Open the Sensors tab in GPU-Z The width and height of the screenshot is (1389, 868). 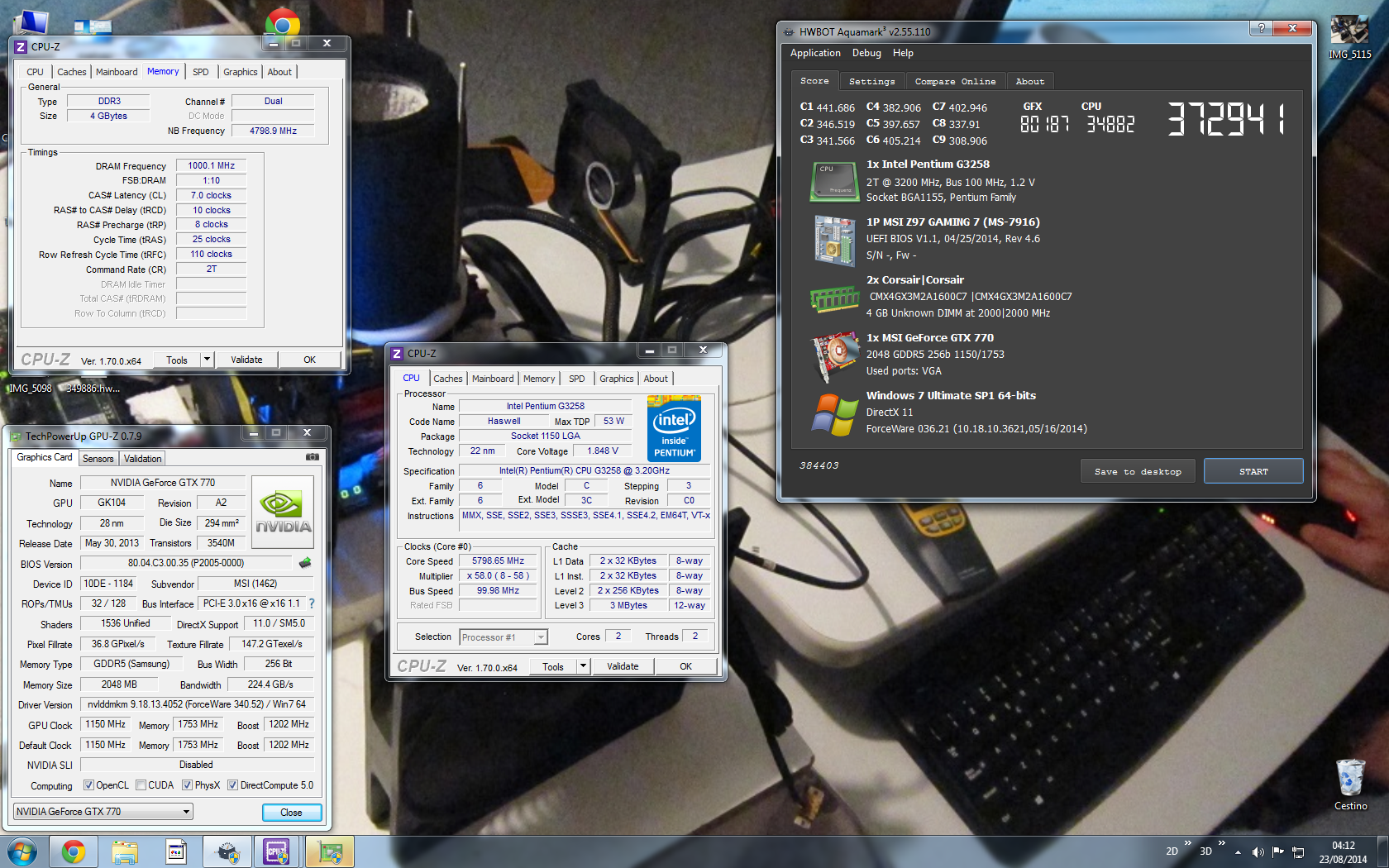(98, 459)
